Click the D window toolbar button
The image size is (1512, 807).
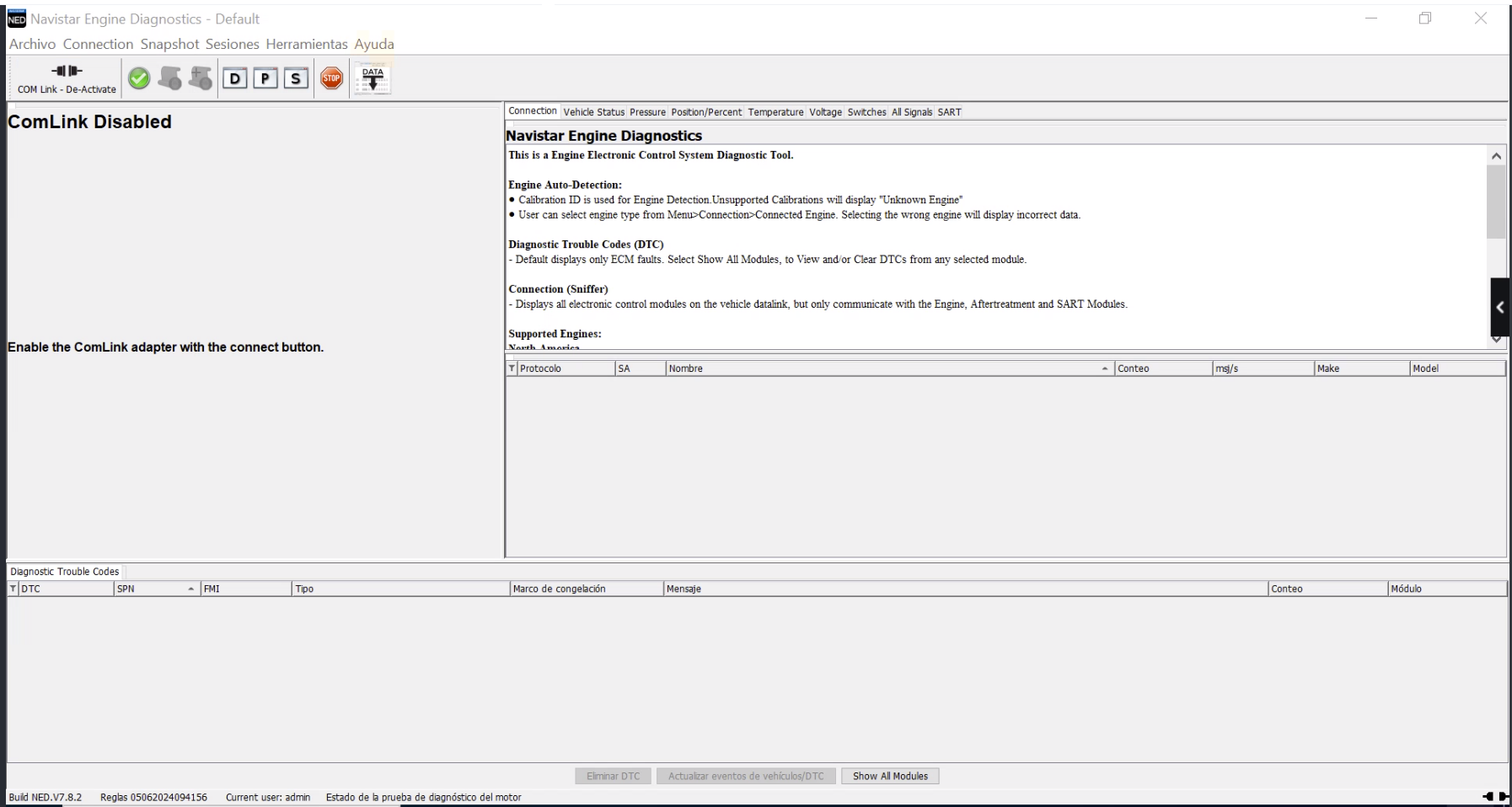(x=234, y=78)
